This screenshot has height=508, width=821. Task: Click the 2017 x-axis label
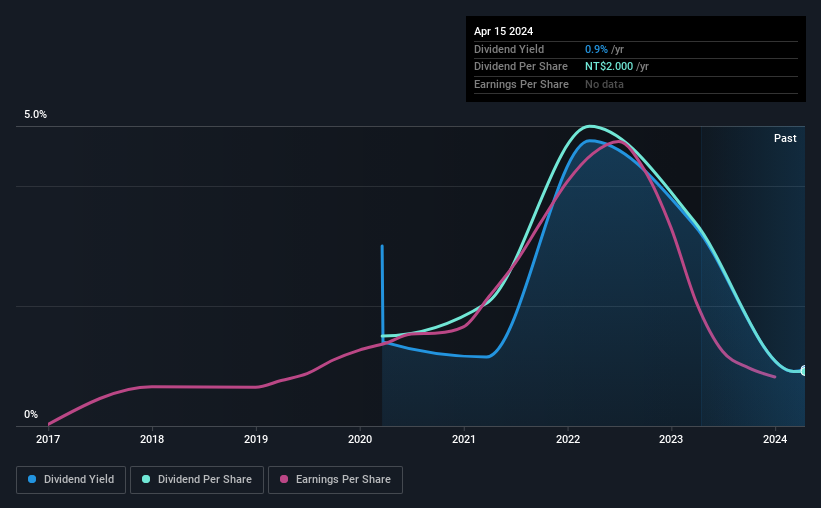pyautogui.click(x=48, y=439)
